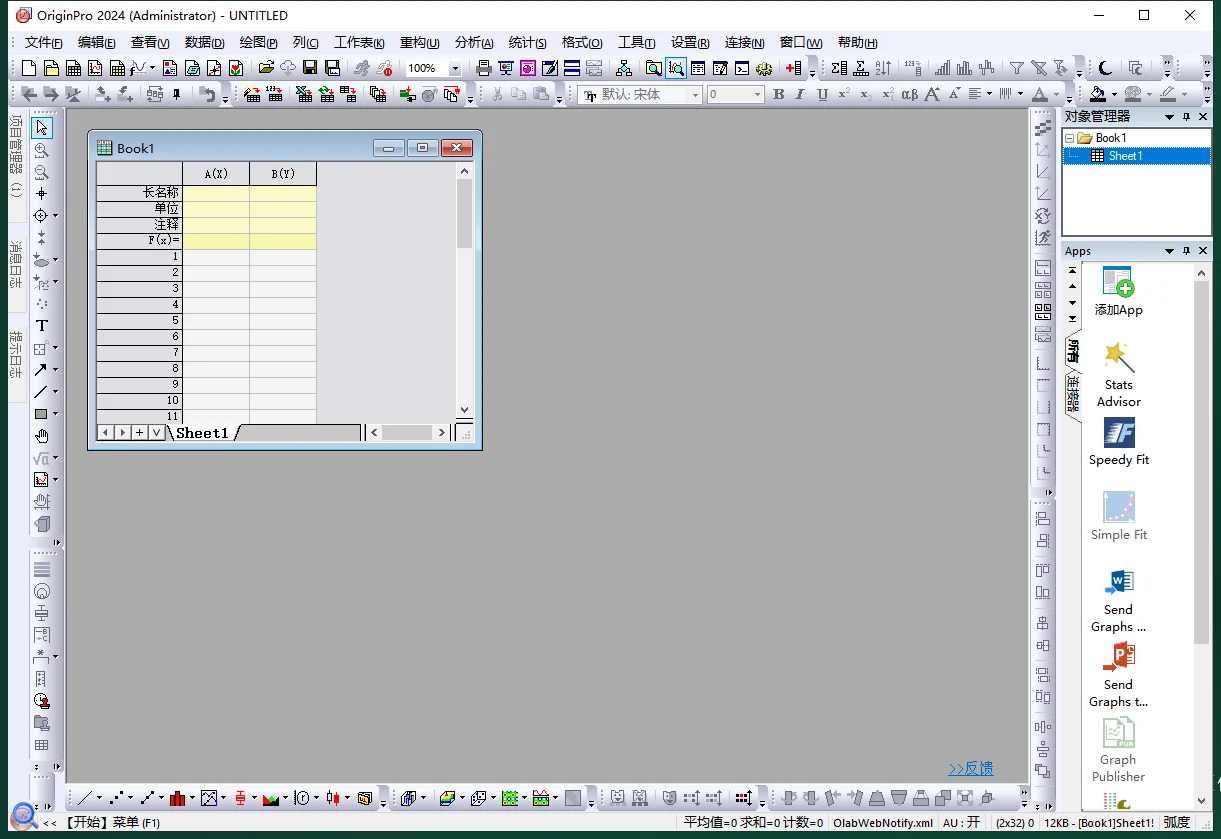Select Sheet1 in the Object Manager tree
This screenshot has height=839, width=1221.
coord(1124,156)
